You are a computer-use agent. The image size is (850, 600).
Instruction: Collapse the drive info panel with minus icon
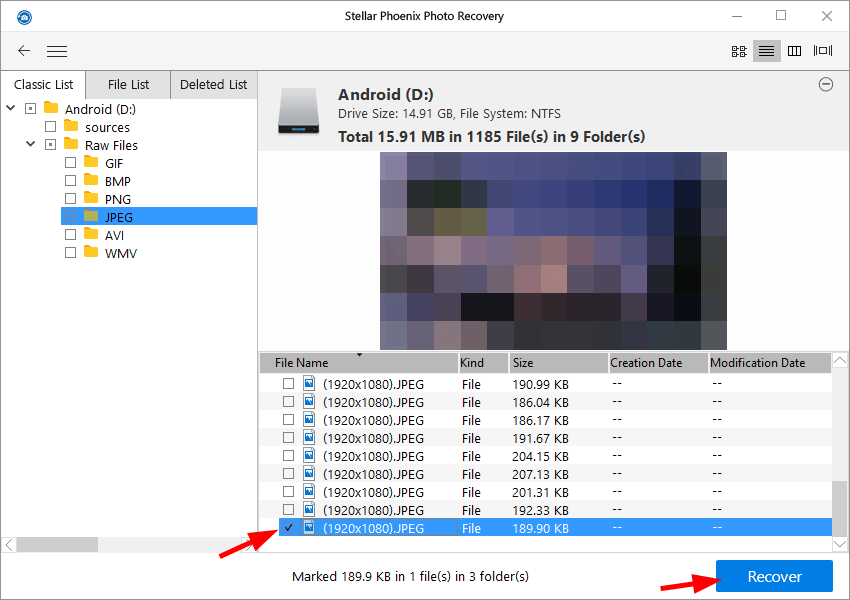(x=826, y=85)
